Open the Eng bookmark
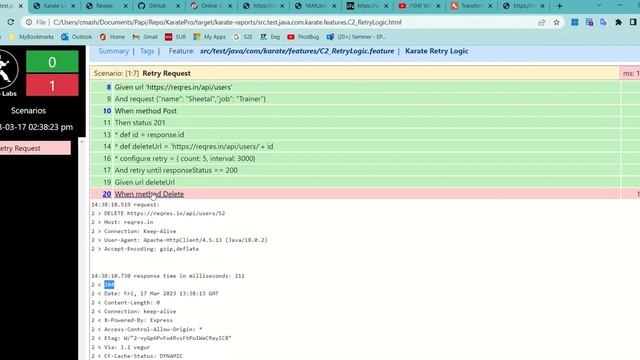 coord(270,37)
